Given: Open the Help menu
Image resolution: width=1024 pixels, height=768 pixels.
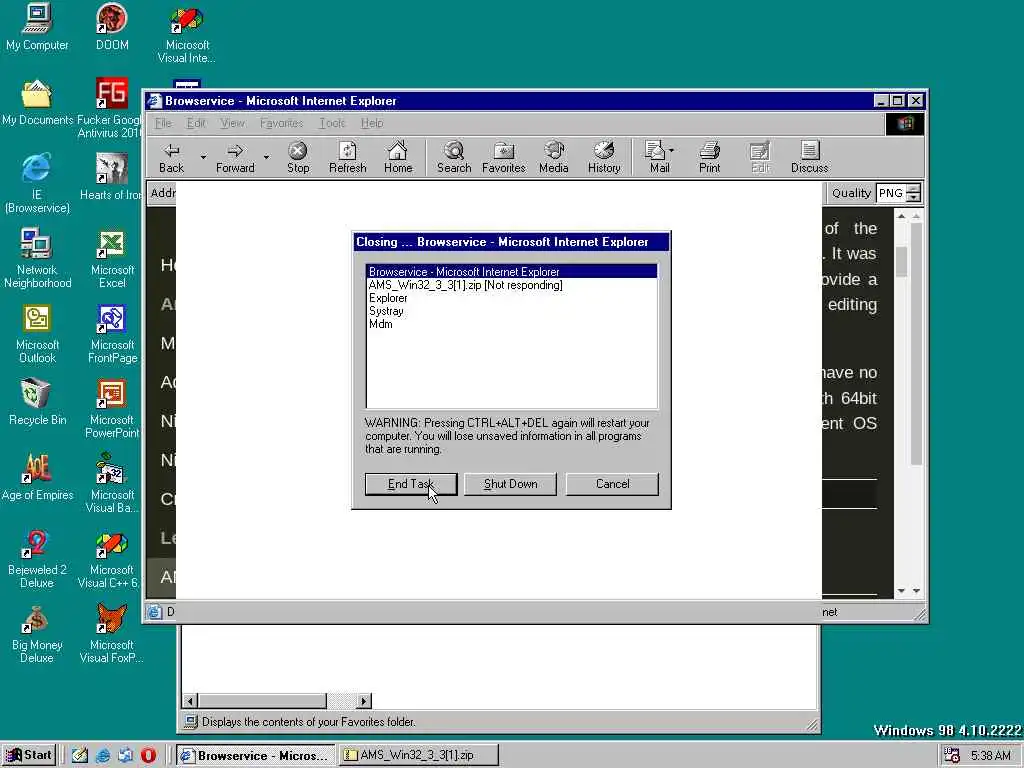Looking at the screenshot, I should point(372,123).
